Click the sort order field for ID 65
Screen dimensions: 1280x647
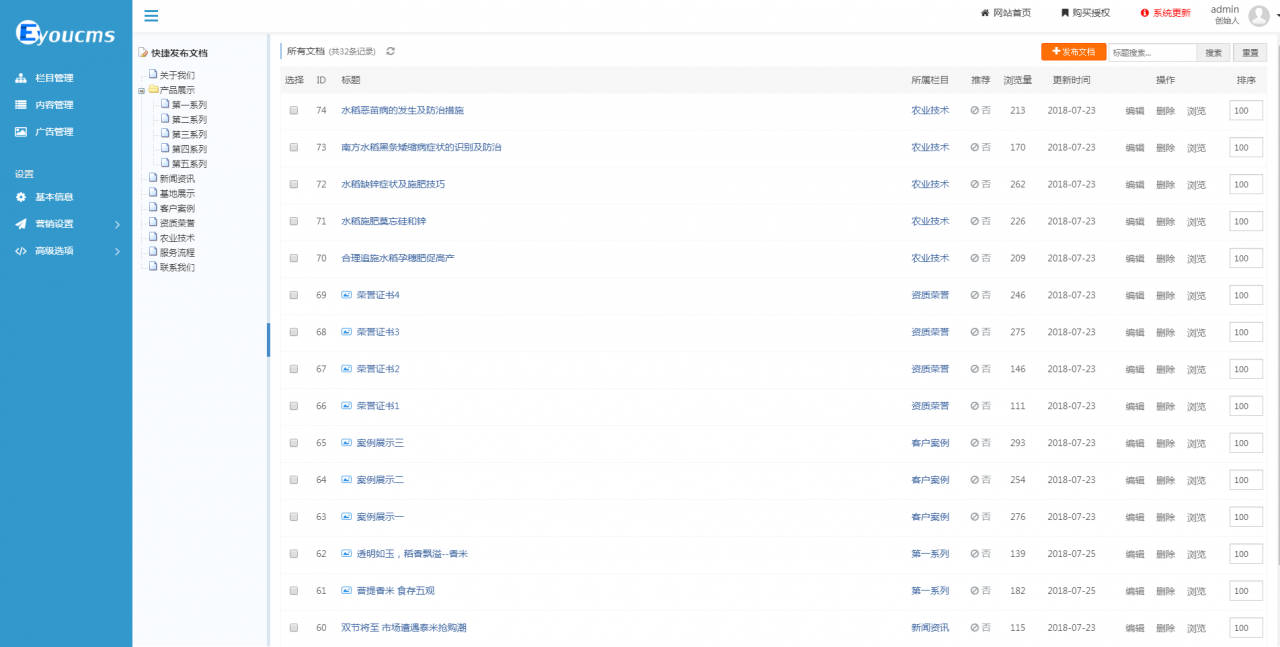coord(1246,443)
